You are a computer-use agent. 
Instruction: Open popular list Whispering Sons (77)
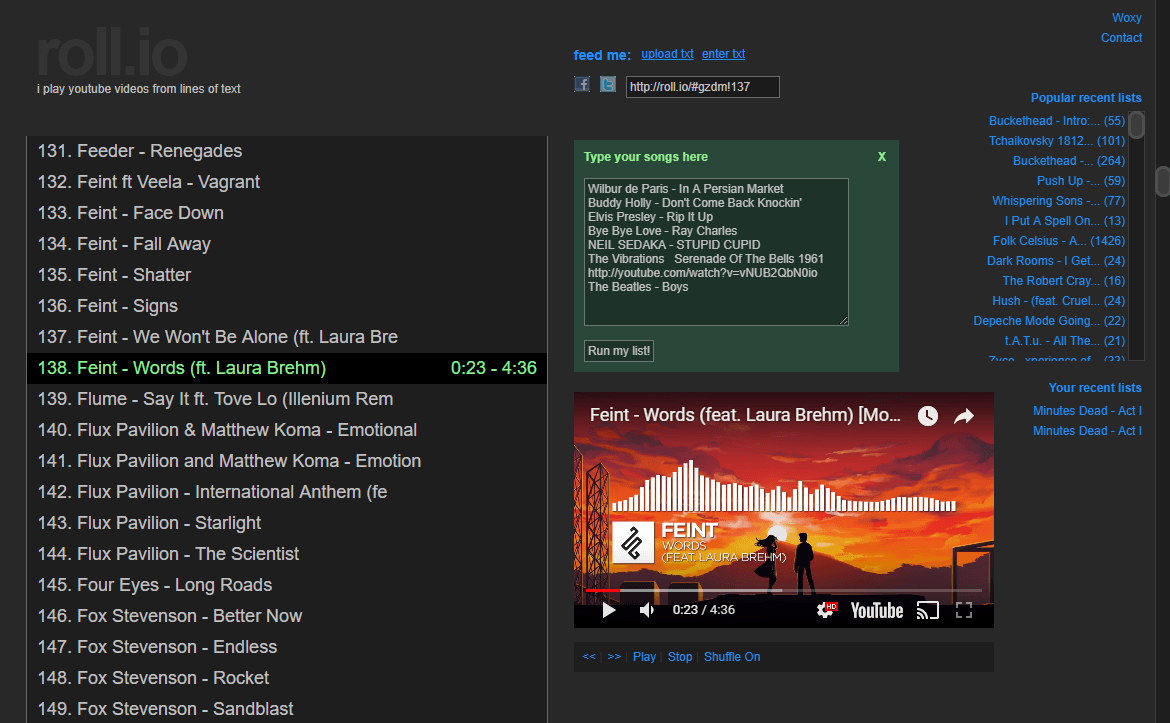(1058, 201)
